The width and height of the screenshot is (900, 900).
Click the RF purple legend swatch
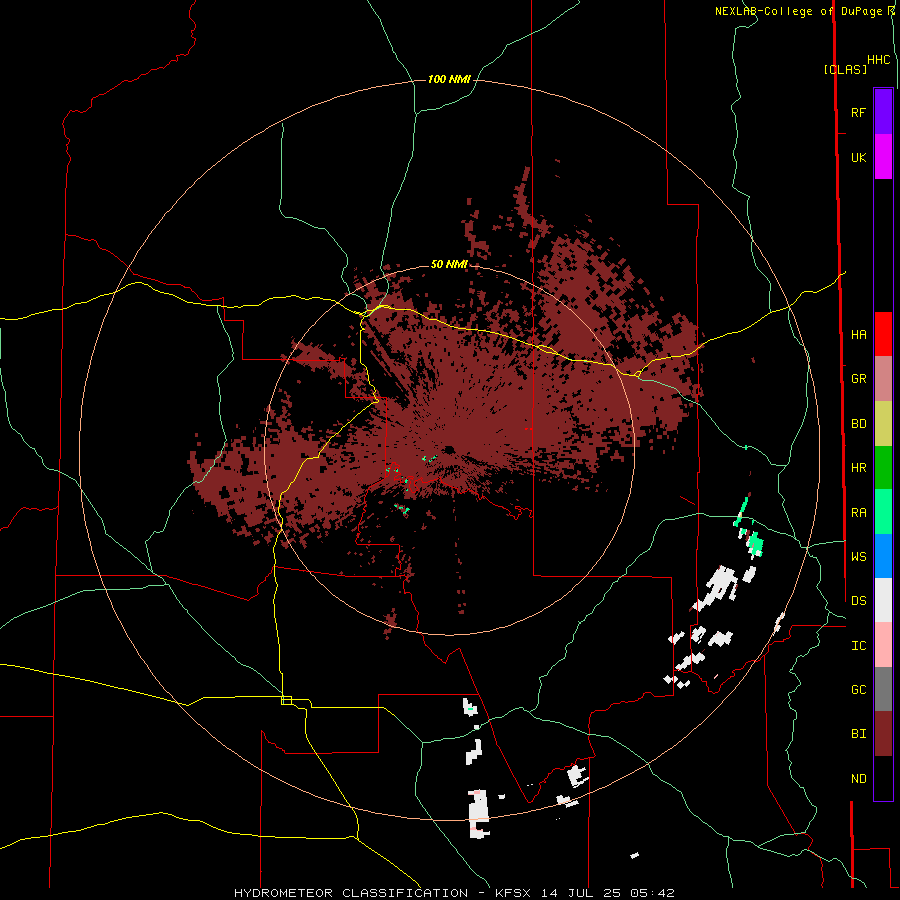(883, 112)
